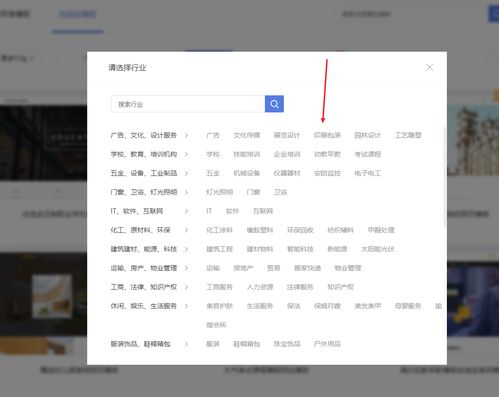The image size is (499, 397).
Task: Click the dialog's vertical scrollbar
Action: point(445,177)
